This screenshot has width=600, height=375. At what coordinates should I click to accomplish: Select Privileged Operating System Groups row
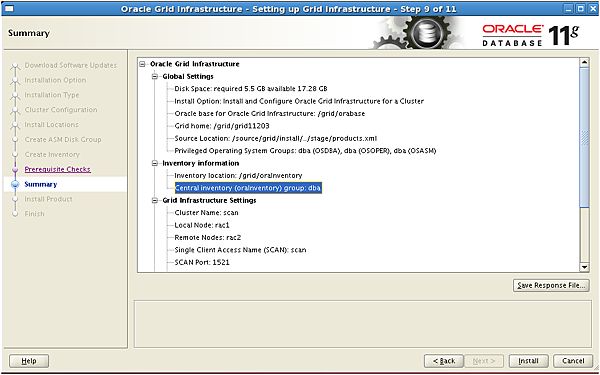[x=305, y=151]
